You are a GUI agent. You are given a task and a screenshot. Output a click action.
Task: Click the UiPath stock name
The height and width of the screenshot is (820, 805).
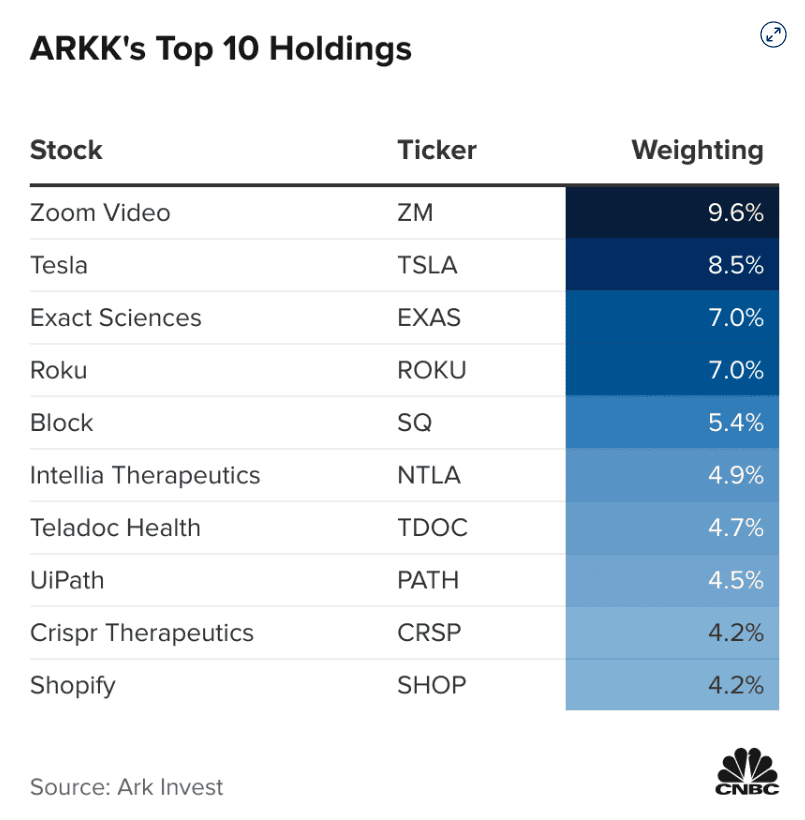coord(67,581)
